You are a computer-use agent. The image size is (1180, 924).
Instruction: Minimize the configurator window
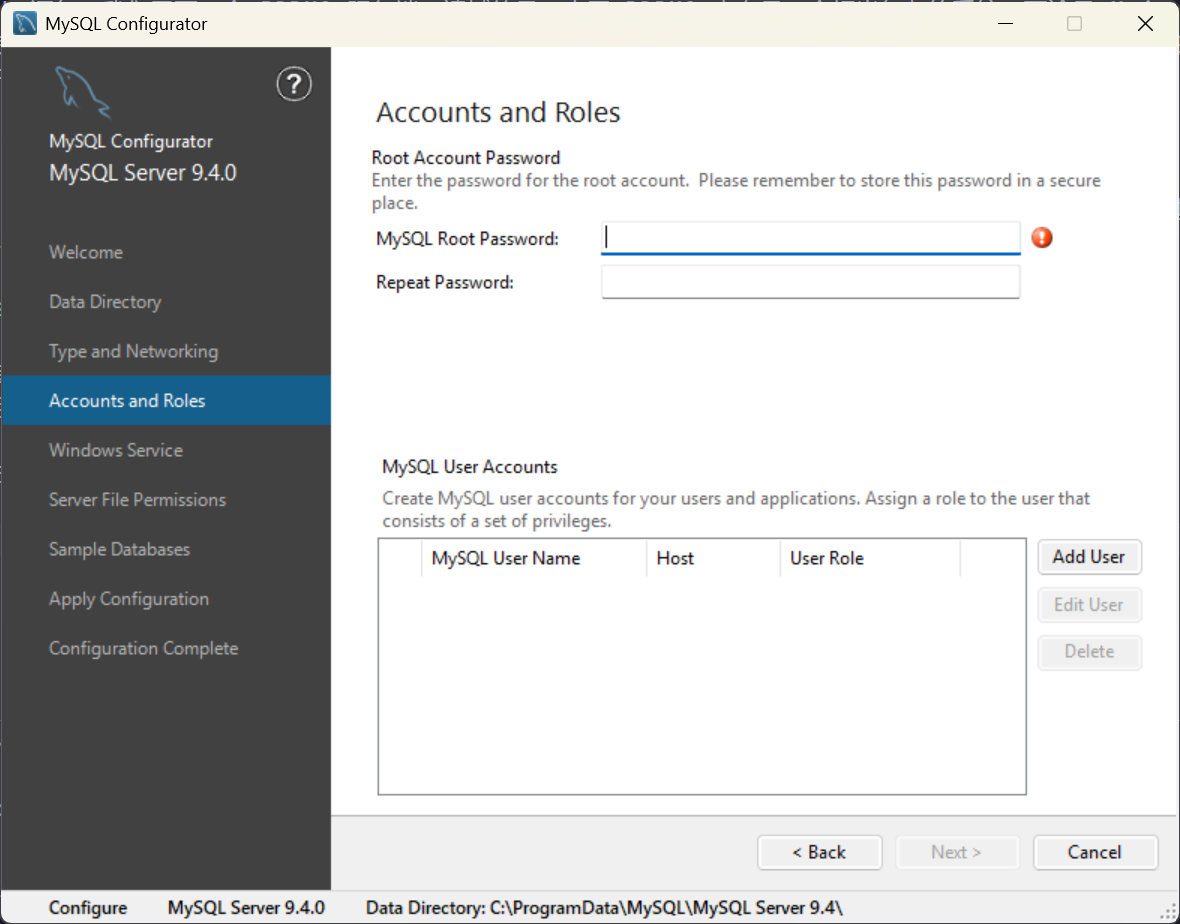click(x=1003, y=24)
